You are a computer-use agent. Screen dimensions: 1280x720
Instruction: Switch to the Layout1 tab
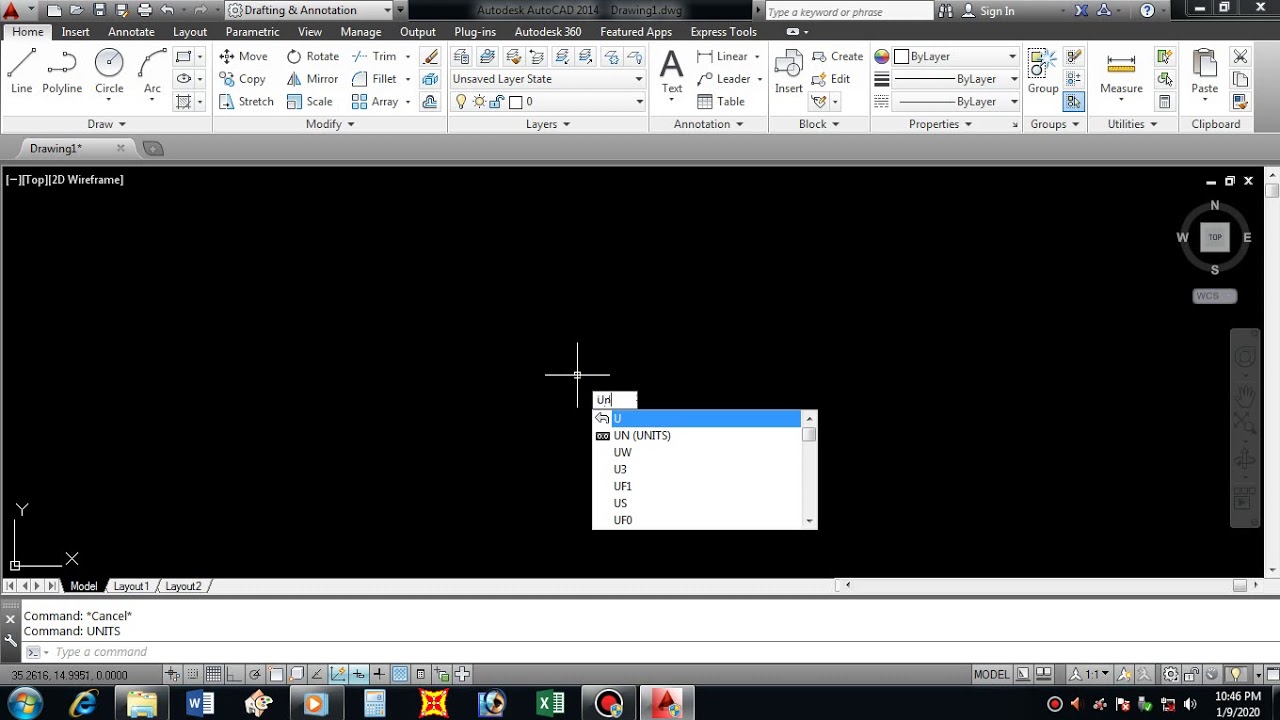click(131, 586)
